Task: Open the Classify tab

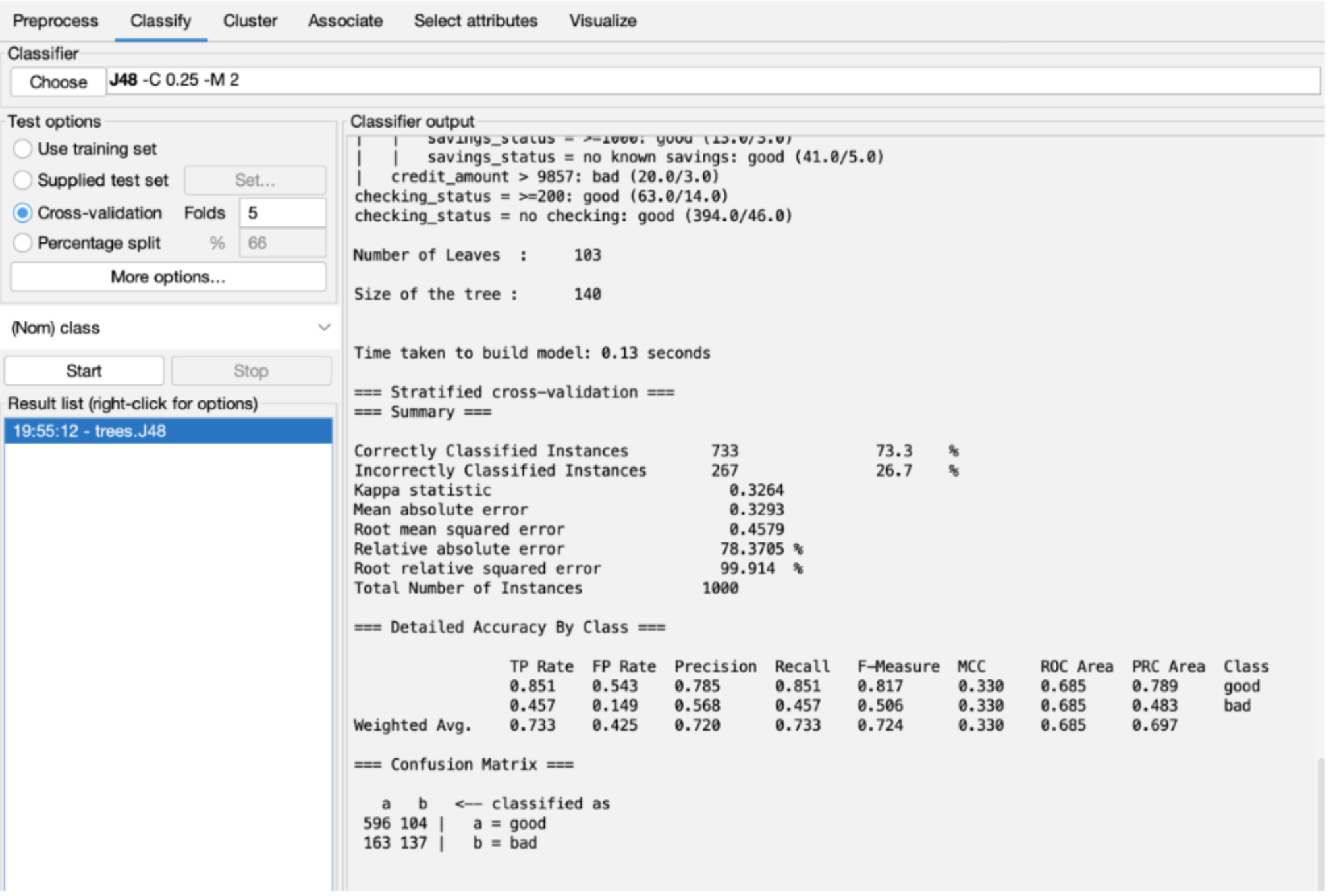Action: click(x=160, y=21)
